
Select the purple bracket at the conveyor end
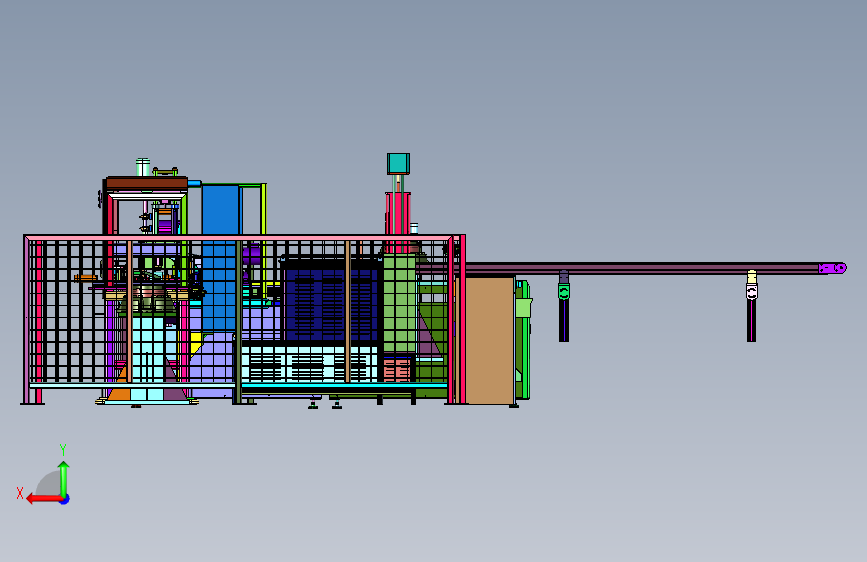tap(832, 268)
